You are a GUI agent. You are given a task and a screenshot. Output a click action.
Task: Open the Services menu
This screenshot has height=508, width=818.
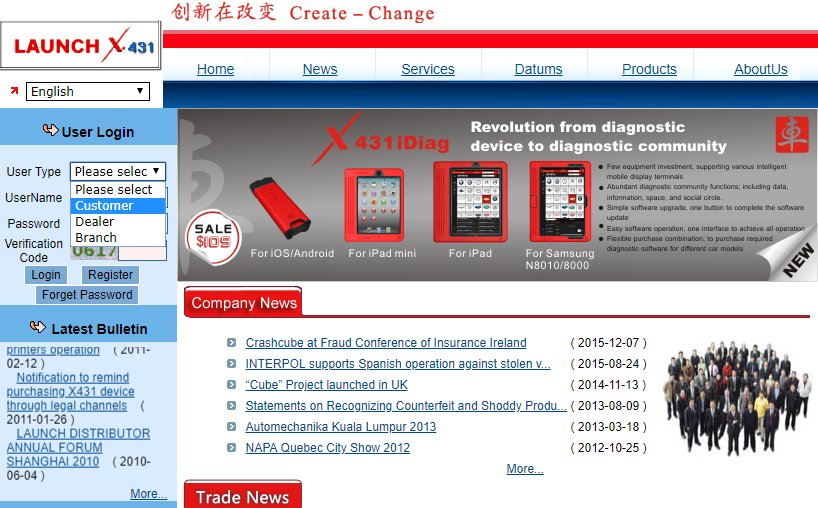click(x=428, y=69)
